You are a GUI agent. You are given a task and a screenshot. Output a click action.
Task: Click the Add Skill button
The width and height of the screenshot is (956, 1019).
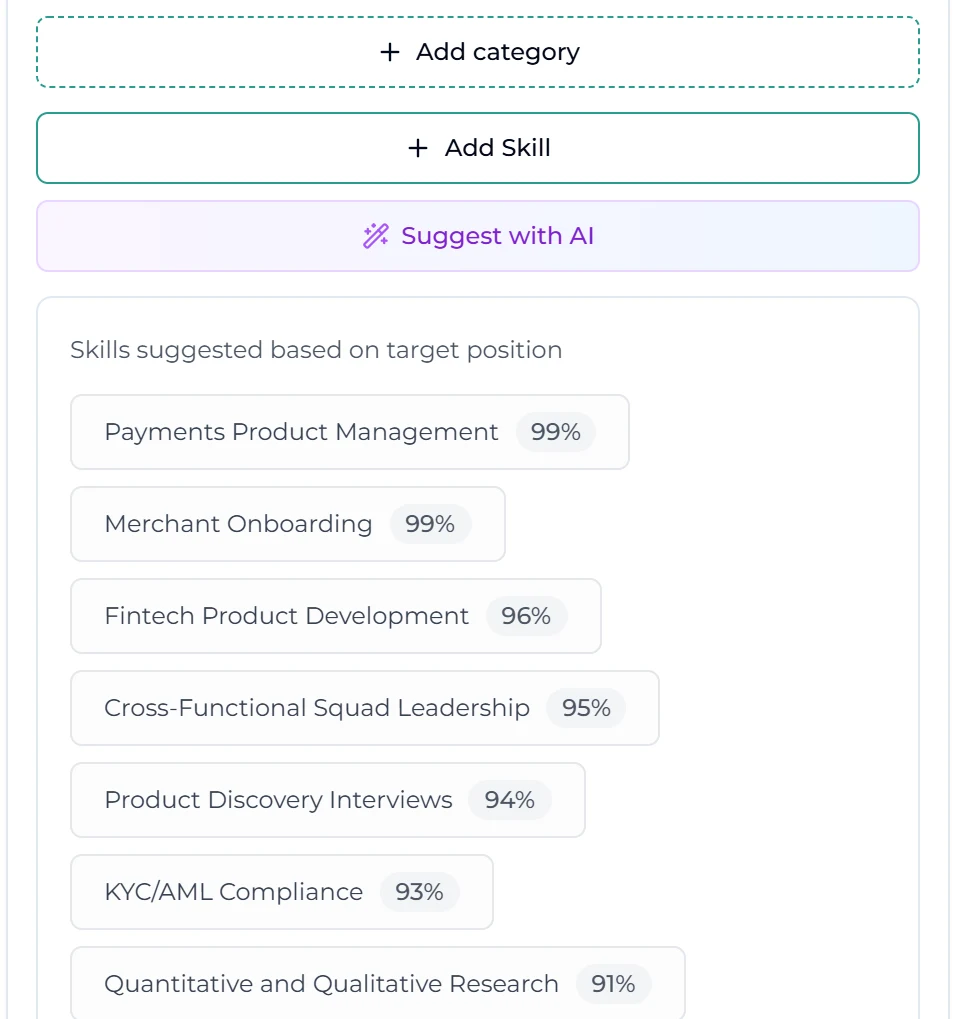pyautogui.click(x=478, y=148)
